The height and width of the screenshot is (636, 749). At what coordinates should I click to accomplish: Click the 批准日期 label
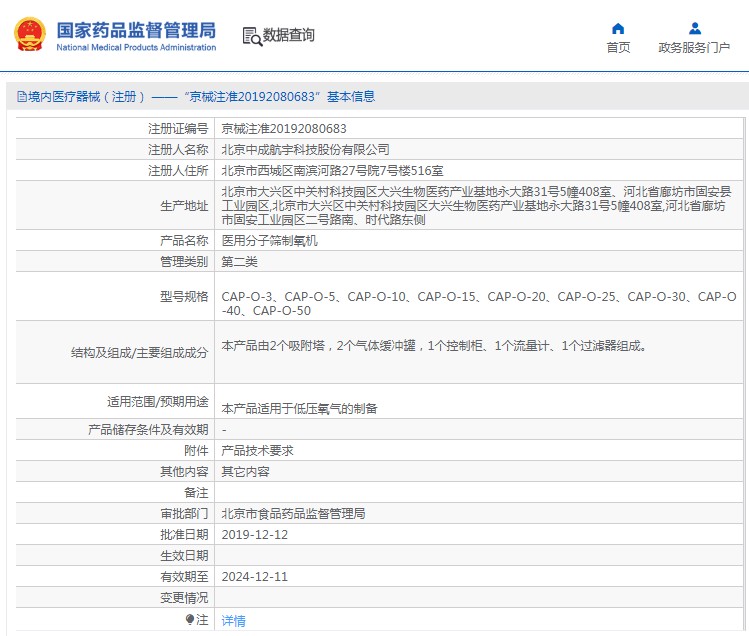coord(184,535)
